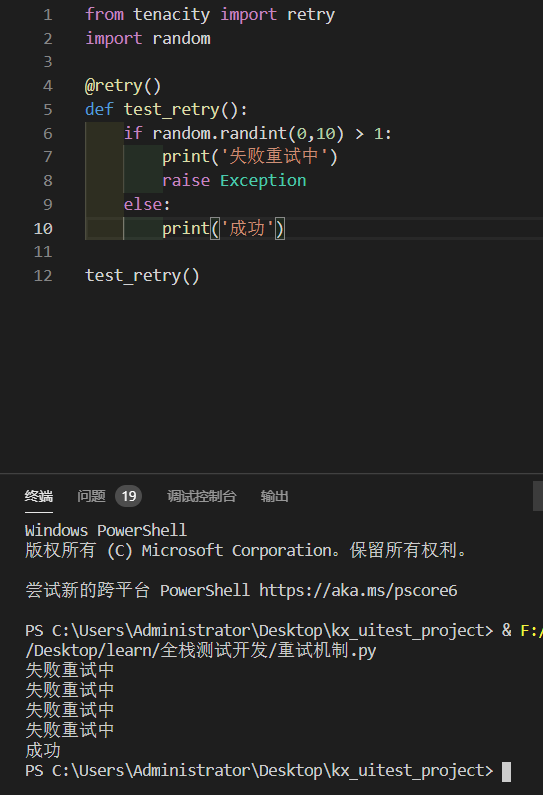Click the '重试机制.py' file path in terminal
543x795 pixels.
click(327, 651)
